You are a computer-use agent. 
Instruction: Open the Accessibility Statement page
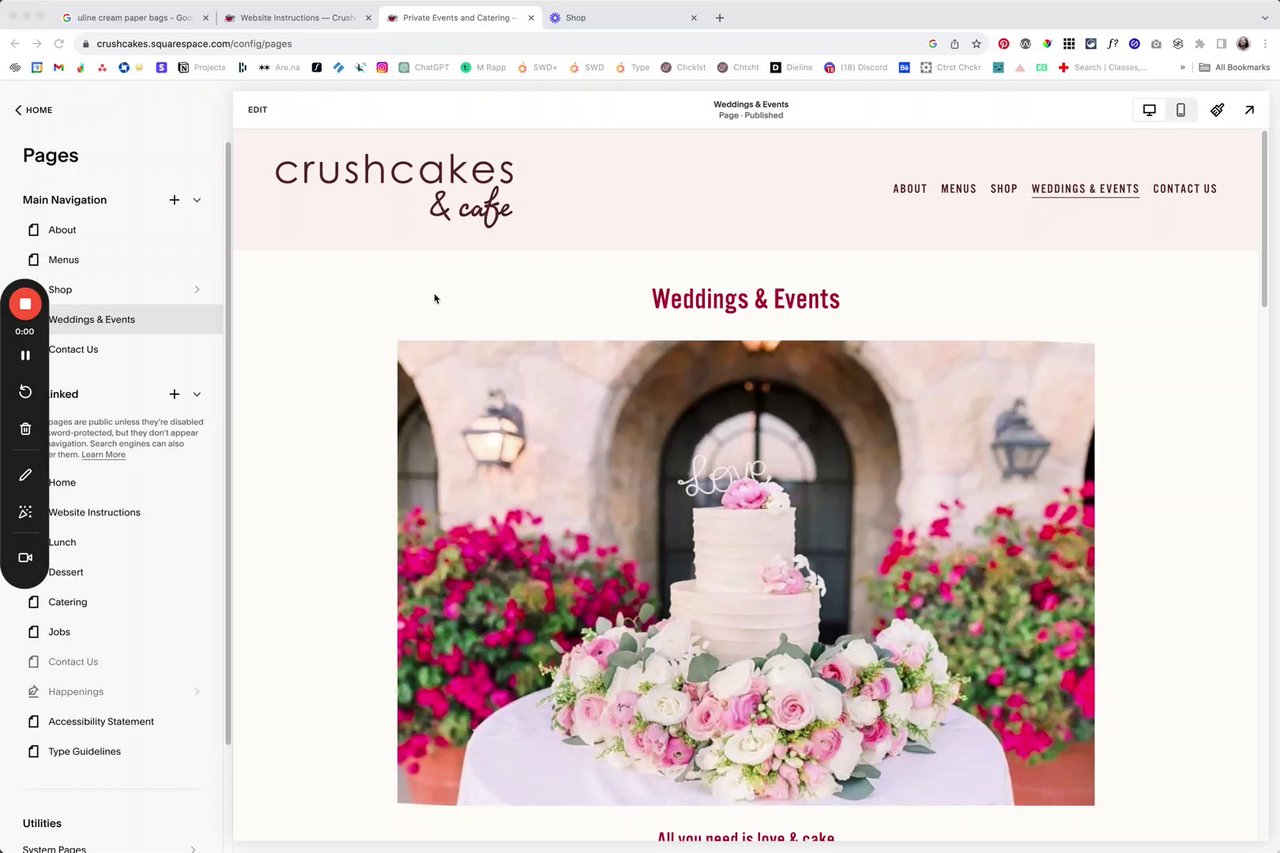click(101, 722)
